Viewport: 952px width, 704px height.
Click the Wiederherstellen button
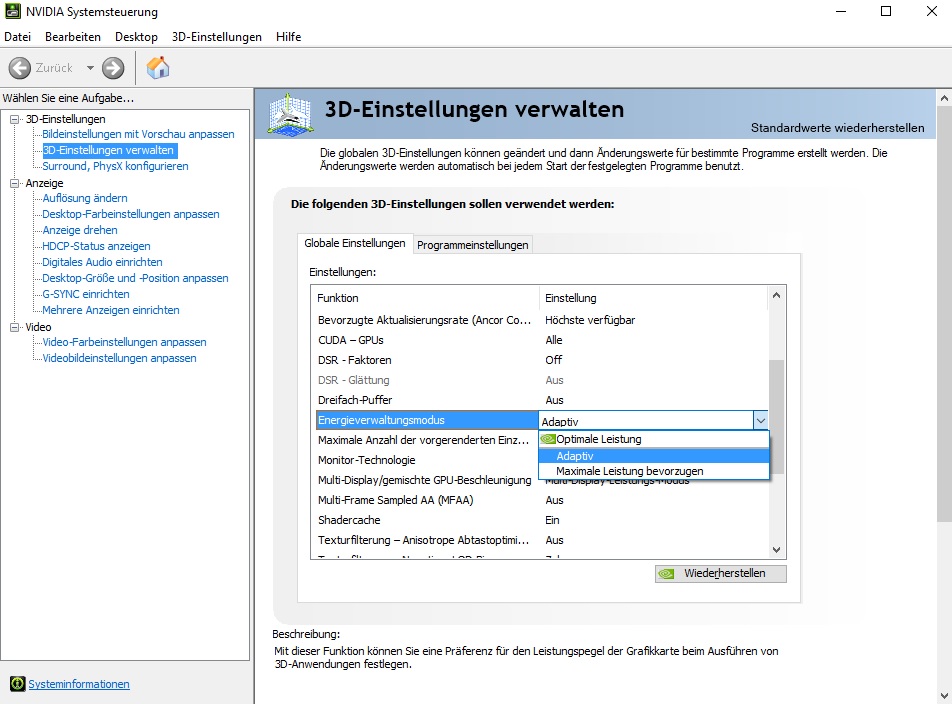[x=721, y=574]
